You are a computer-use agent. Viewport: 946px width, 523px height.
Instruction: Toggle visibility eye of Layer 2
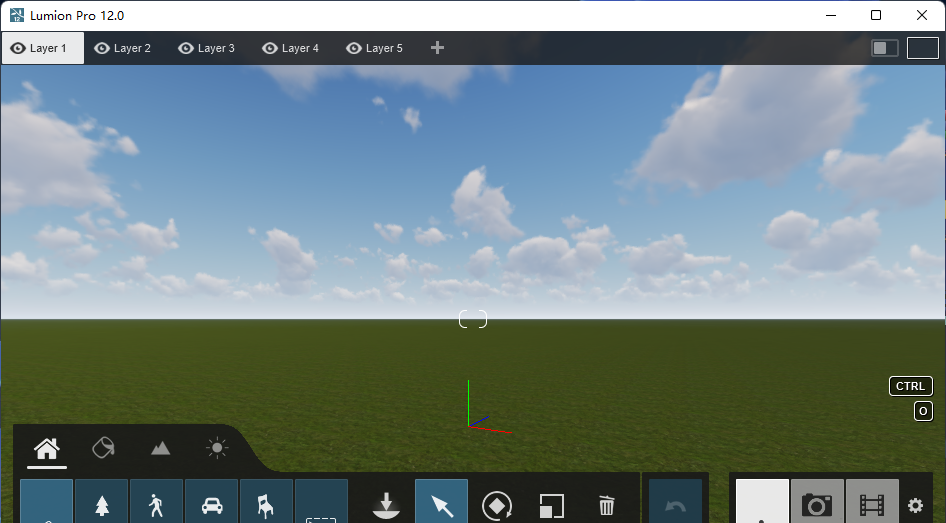(102, 48)
